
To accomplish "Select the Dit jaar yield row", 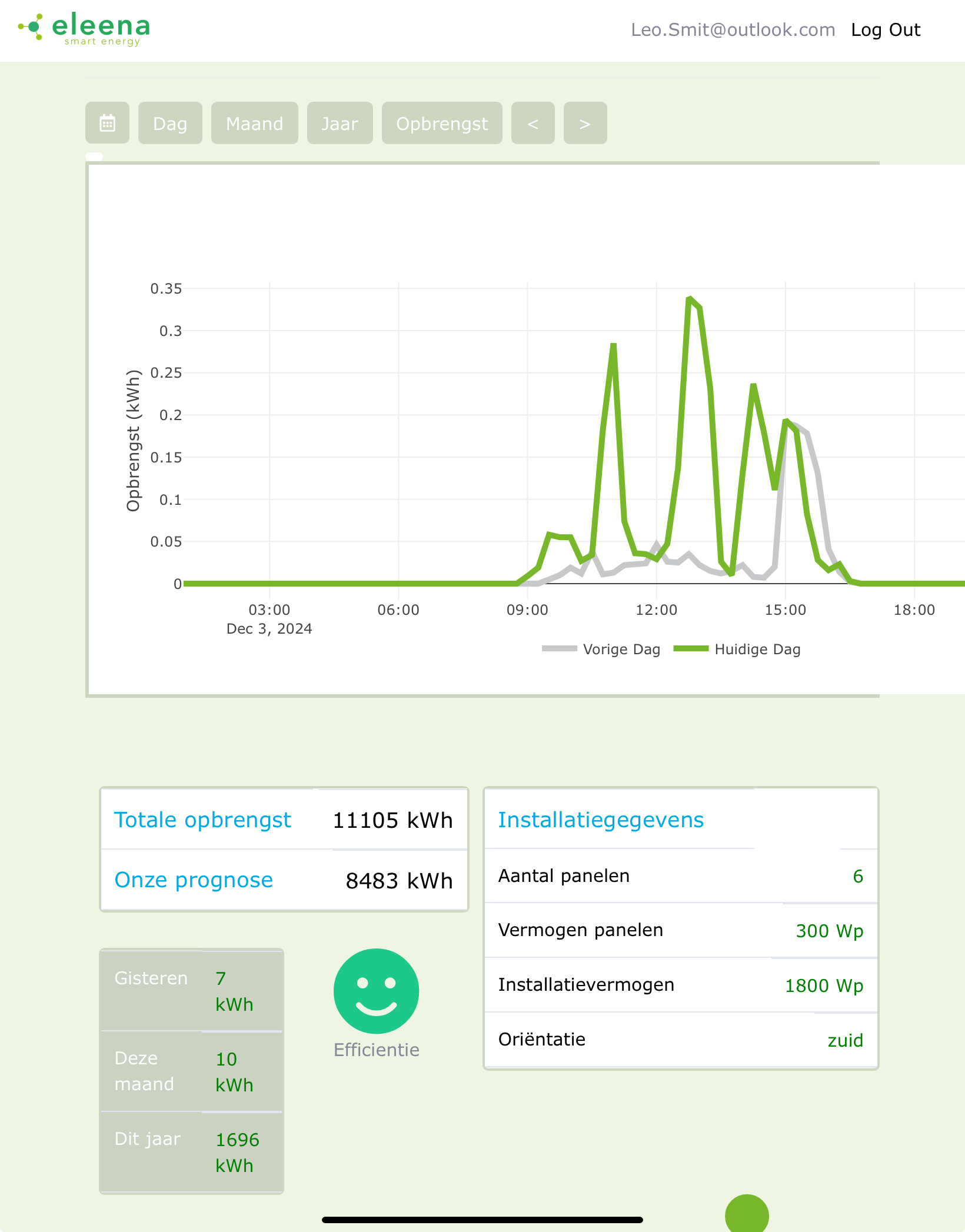I will click(x=191, y=1152).
